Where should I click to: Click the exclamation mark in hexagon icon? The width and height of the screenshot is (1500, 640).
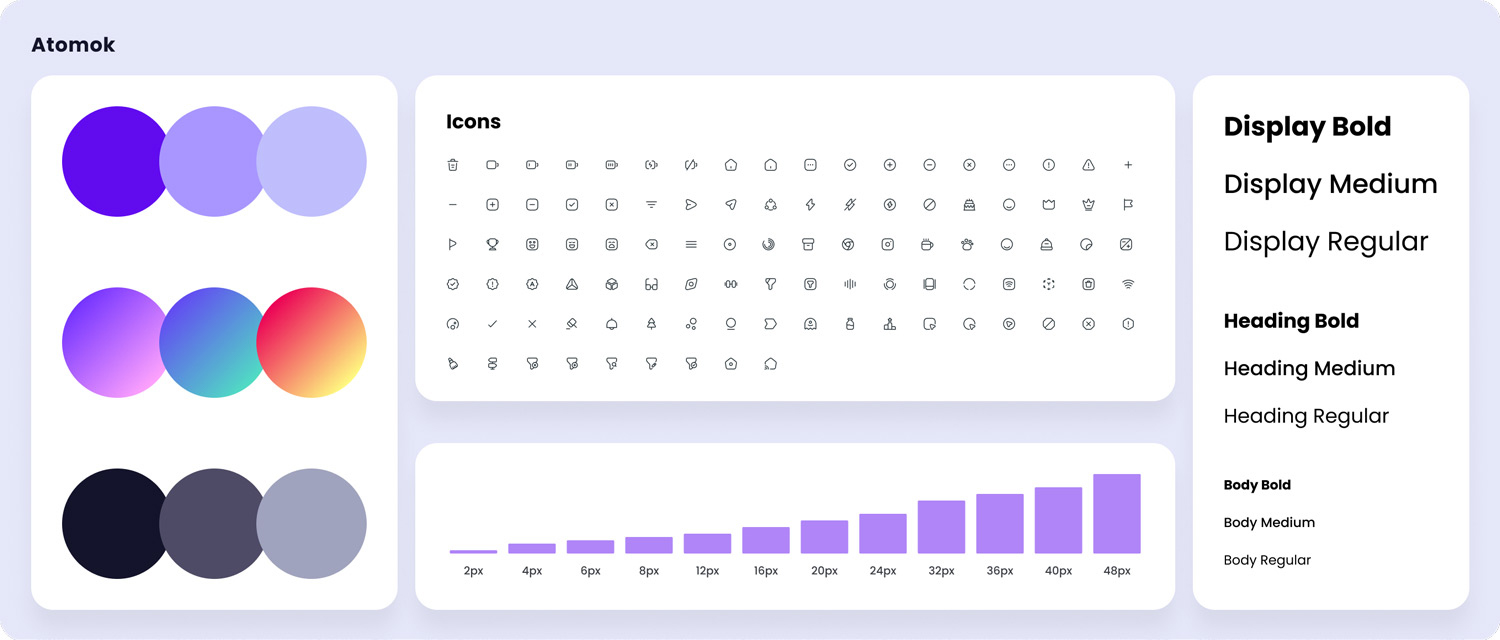[x=1128, y=324]
